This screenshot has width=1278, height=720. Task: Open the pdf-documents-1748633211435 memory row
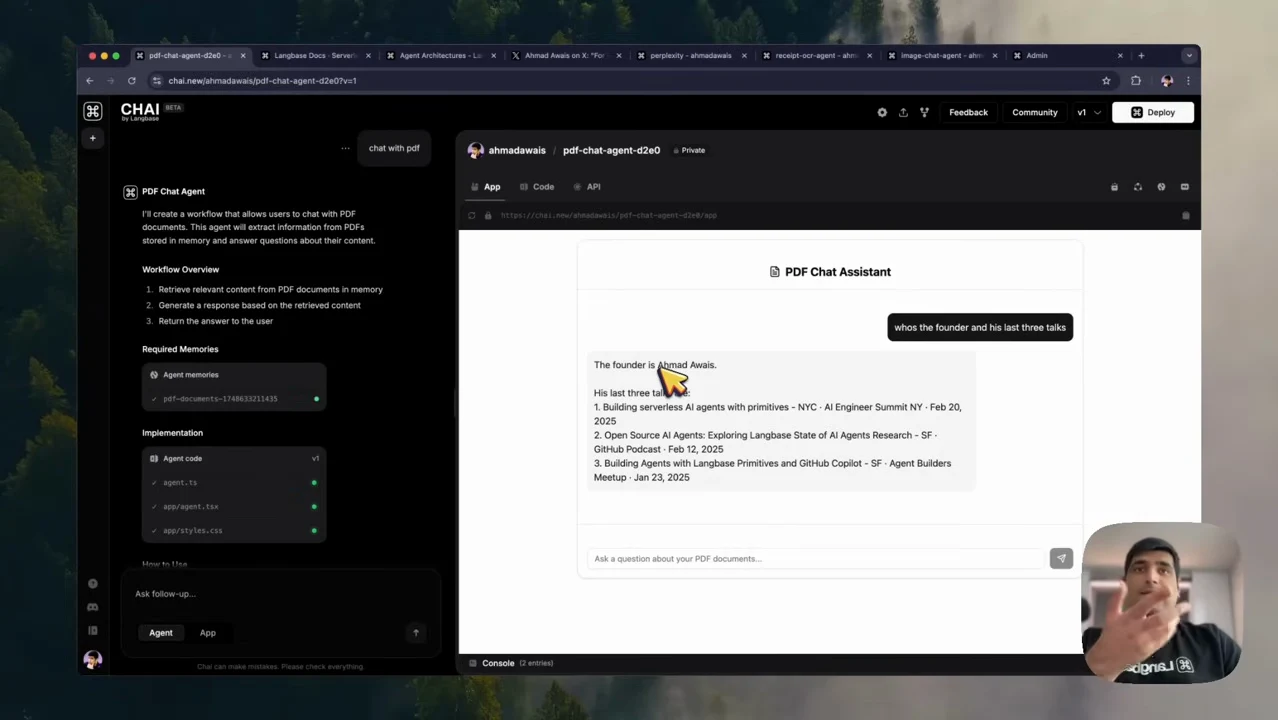pyautogui.click(x=233, y=399)
